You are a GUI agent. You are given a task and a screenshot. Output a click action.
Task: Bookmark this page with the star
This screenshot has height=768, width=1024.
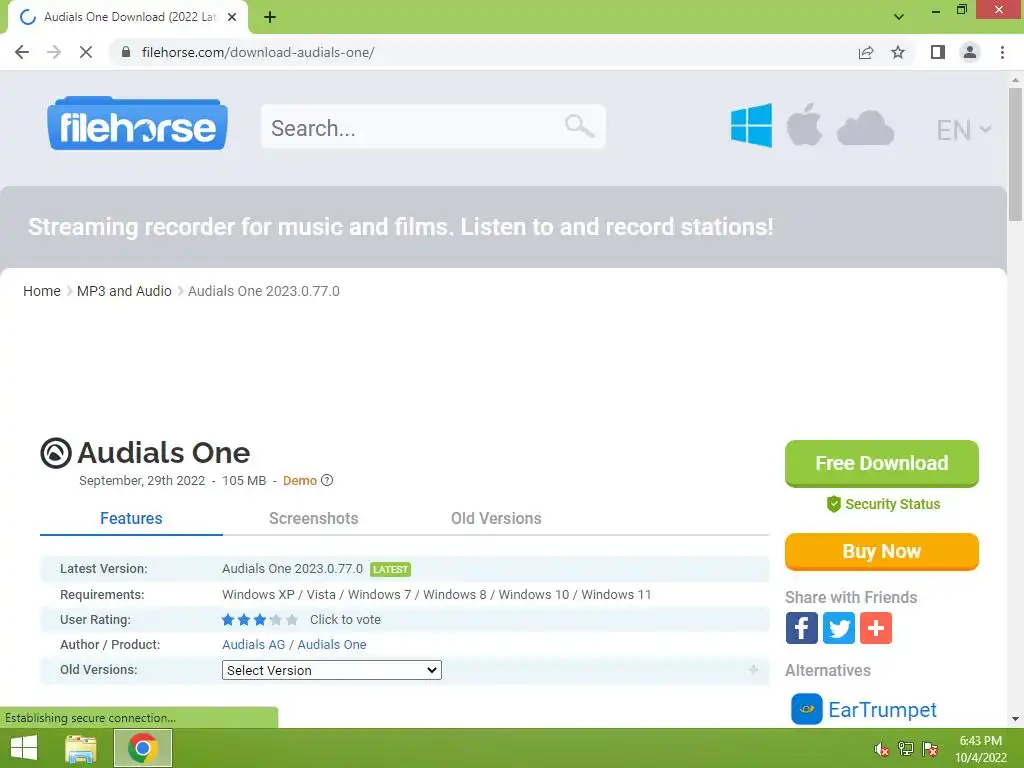click(x=898, y=52)
